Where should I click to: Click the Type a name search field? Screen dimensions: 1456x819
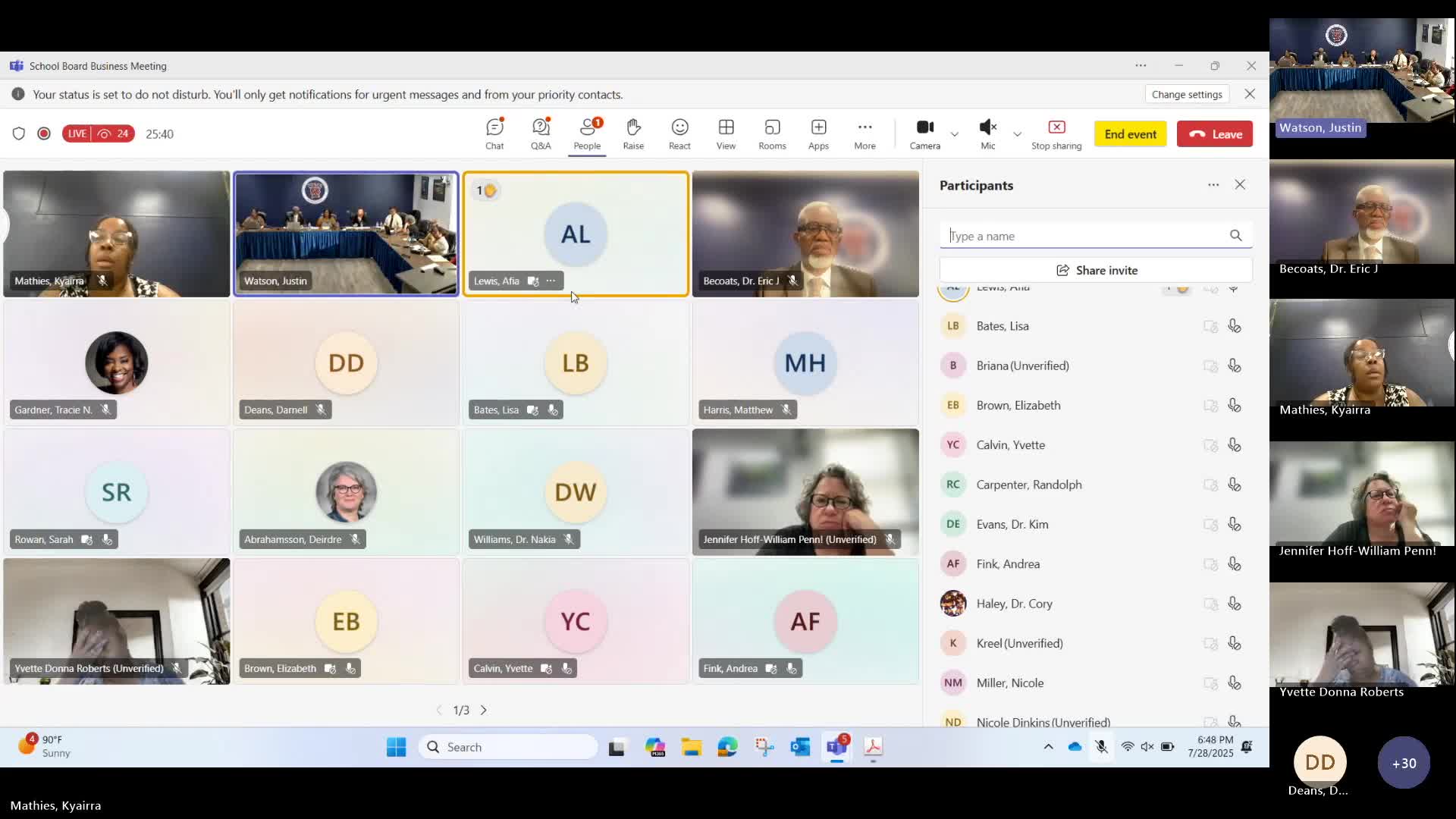[x=1084, y=236]
